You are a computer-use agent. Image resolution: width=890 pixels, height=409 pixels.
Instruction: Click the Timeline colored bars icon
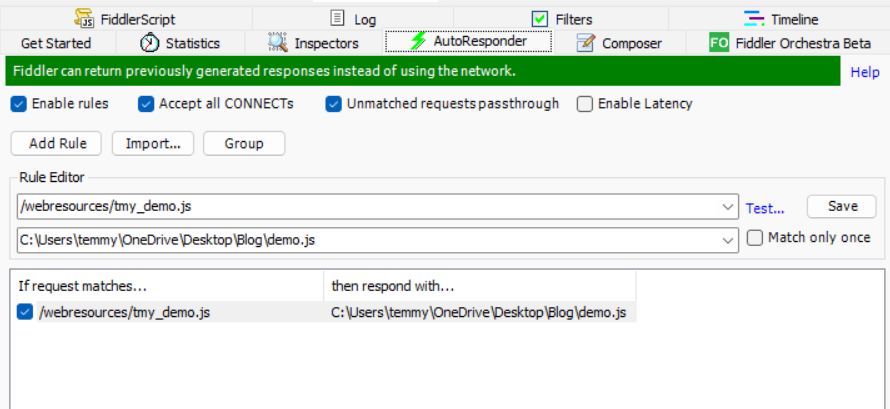[754, 19]
